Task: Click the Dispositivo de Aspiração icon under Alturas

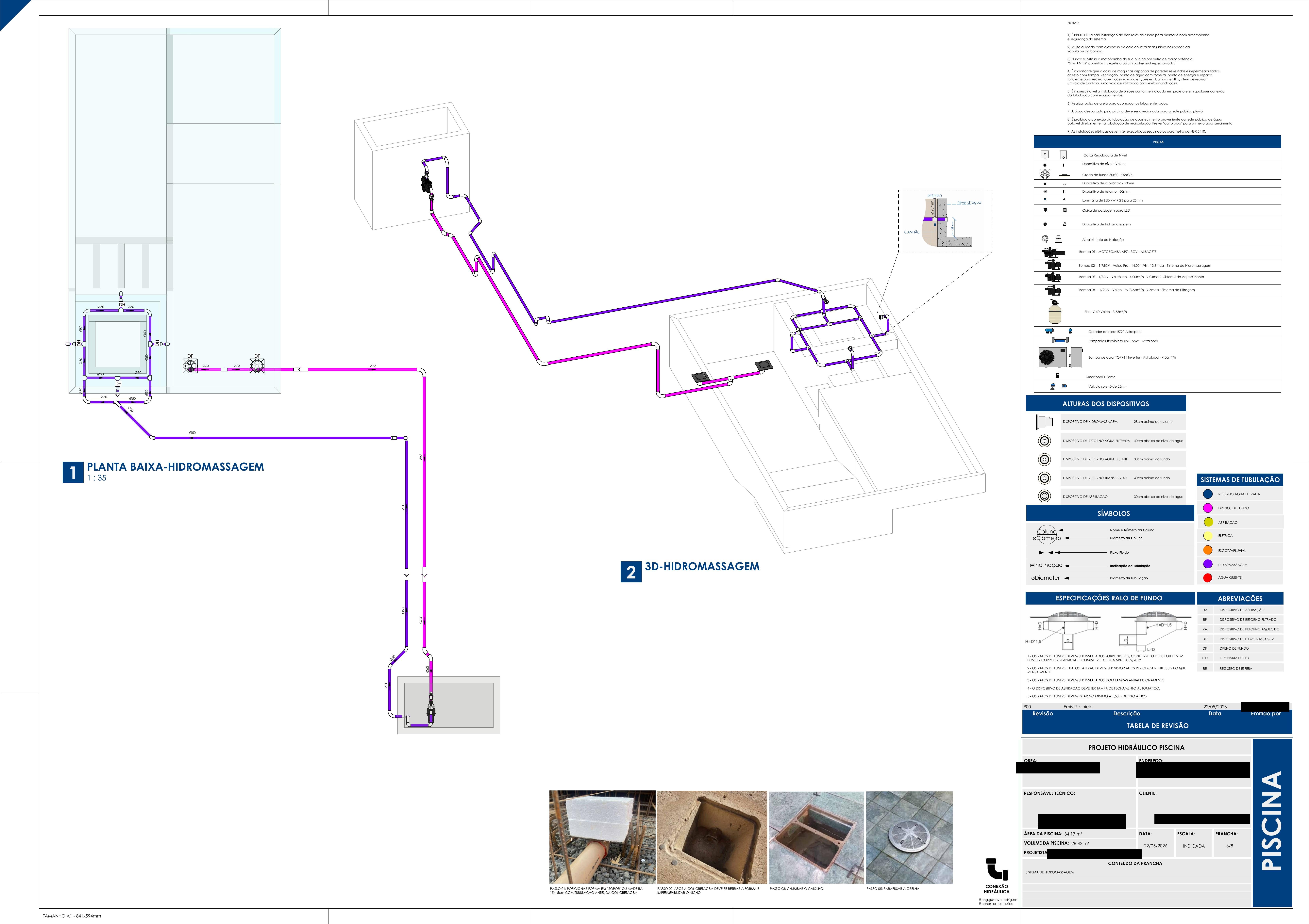Action: tap(1045, 496)
